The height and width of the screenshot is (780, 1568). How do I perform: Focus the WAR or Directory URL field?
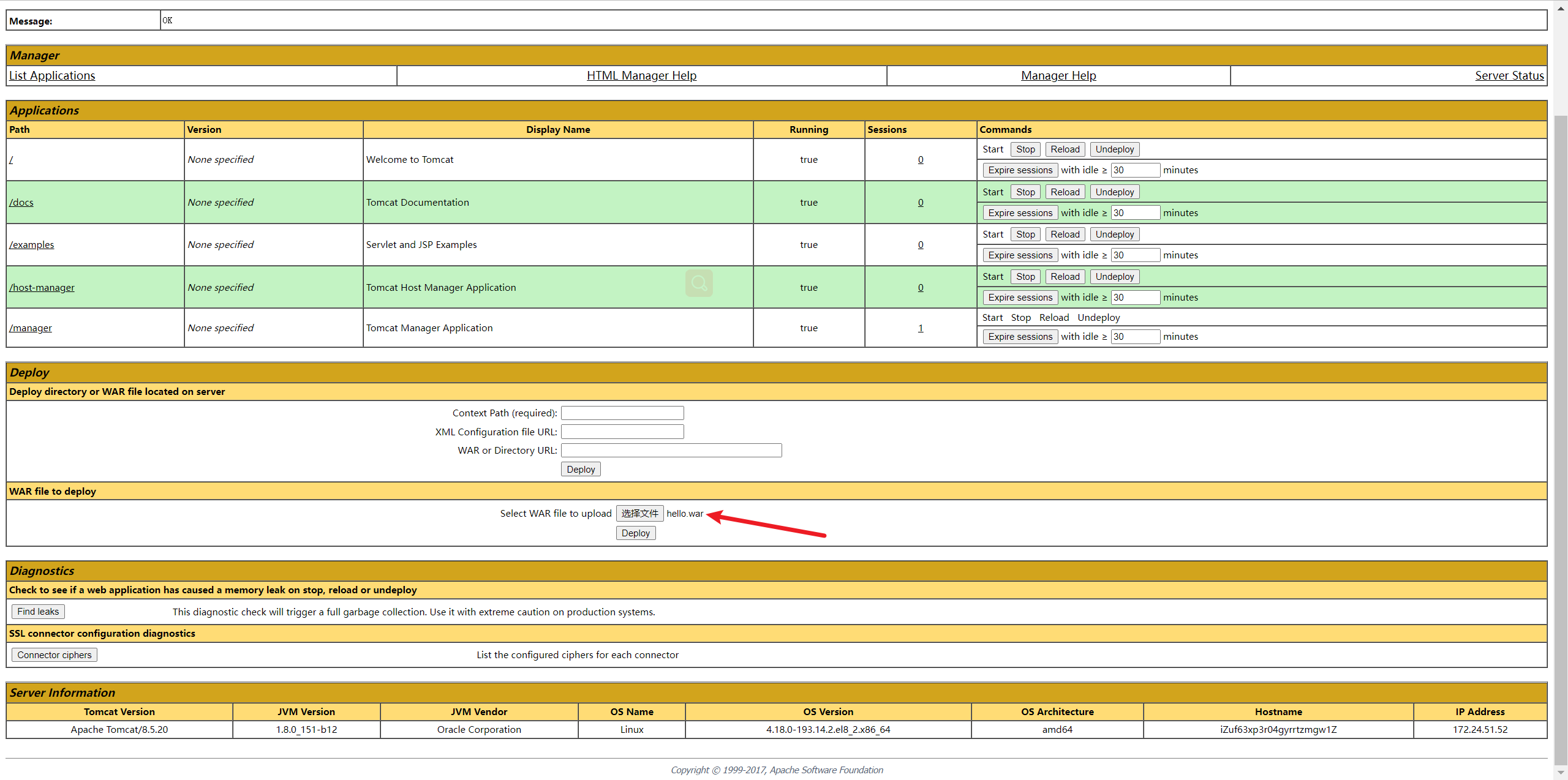tap(671, 451)
